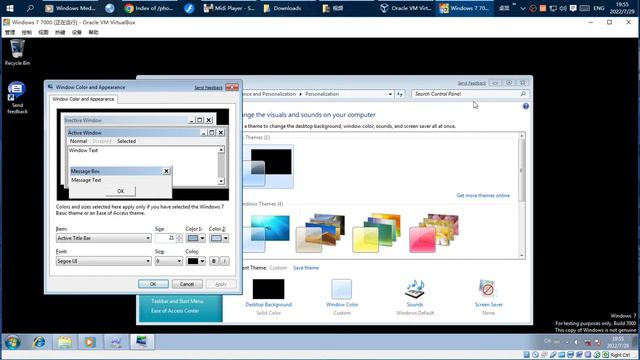Select the yellow-green nature theme thumbnail
Image resolution: width=640 pixels, height=360 pixels.
point(377,233)
